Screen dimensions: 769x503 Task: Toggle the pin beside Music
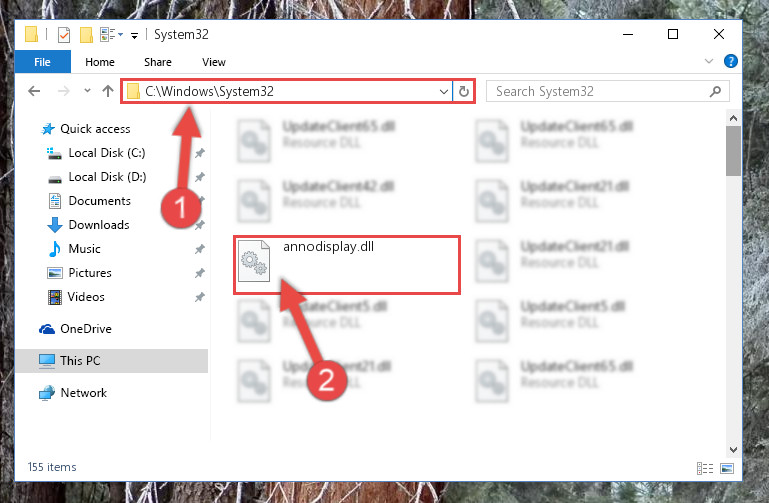[199, 249]
